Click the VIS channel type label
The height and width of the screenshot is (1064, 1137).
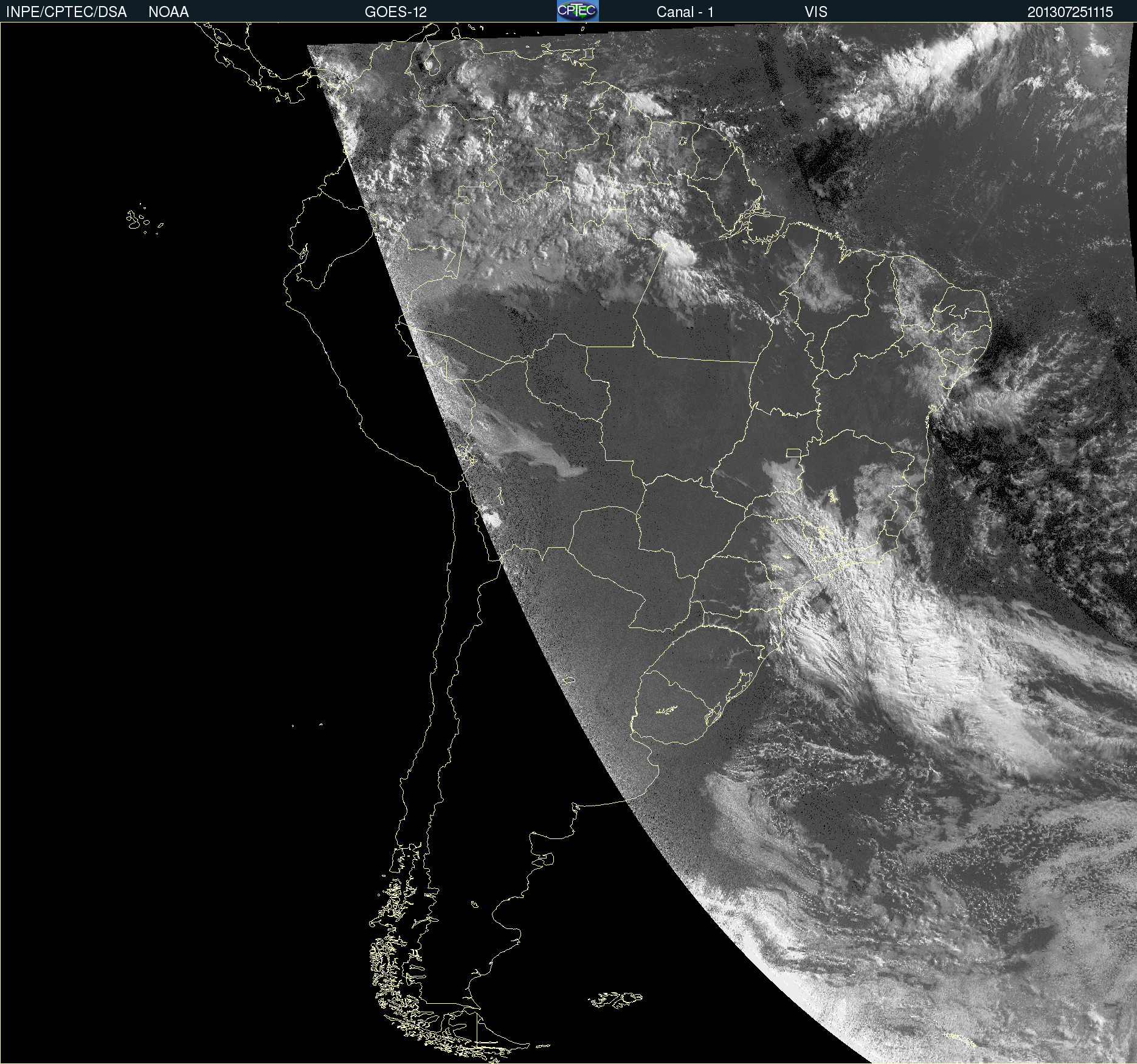[816, 12]
